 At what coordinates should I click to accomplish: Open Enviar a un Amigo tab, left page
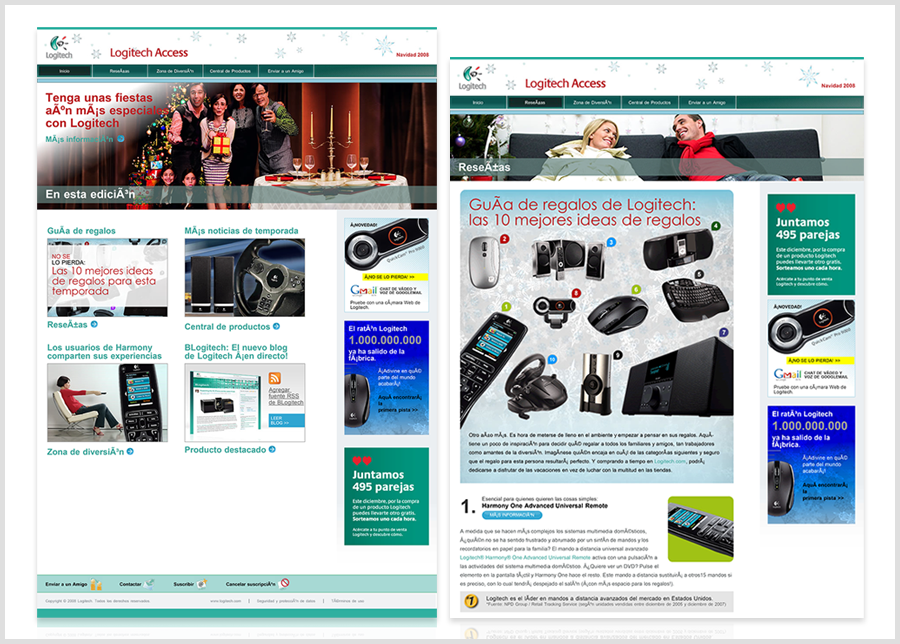click(285, 71)
